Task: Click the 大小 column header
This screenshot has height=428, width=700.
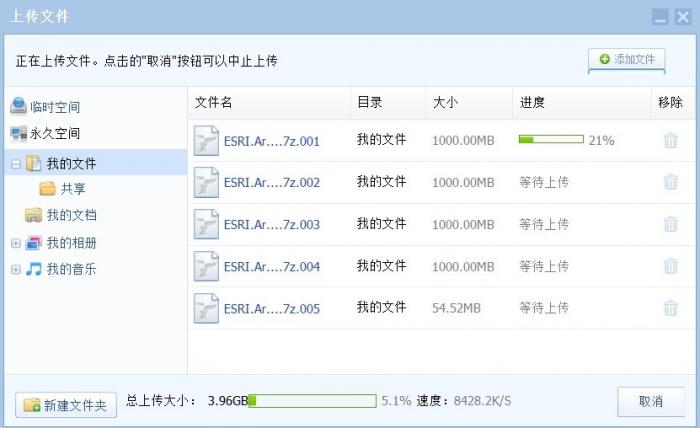Action: 445,103
